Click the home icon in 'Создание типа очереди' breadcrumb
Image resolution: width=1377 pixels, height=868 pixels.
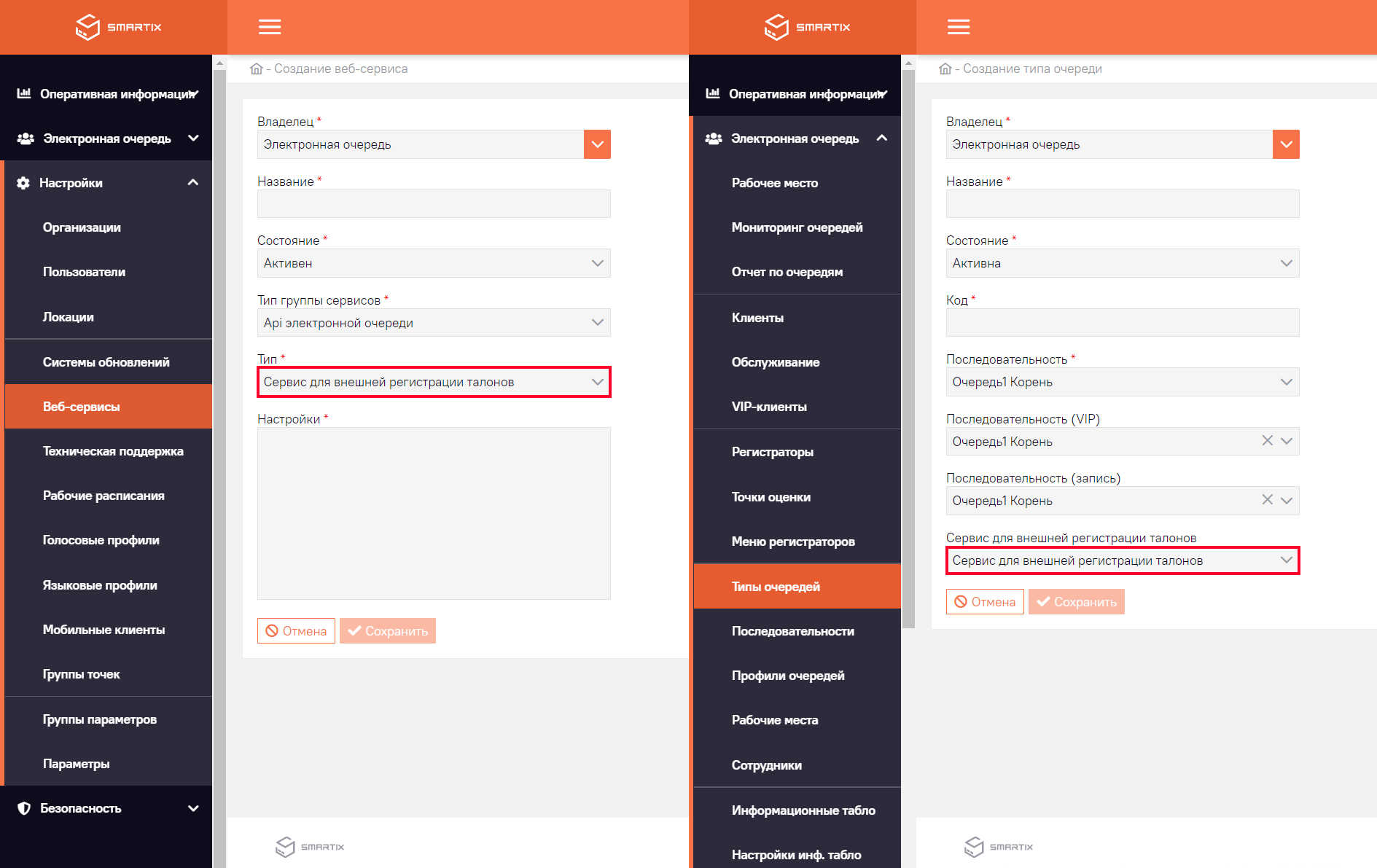click(x=945, y=69)
